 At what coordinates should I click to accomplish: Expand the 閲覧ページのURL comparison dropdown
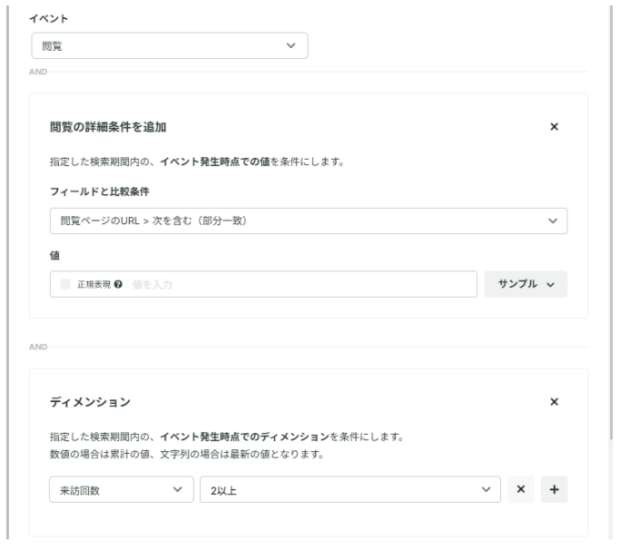click(308, 221)
